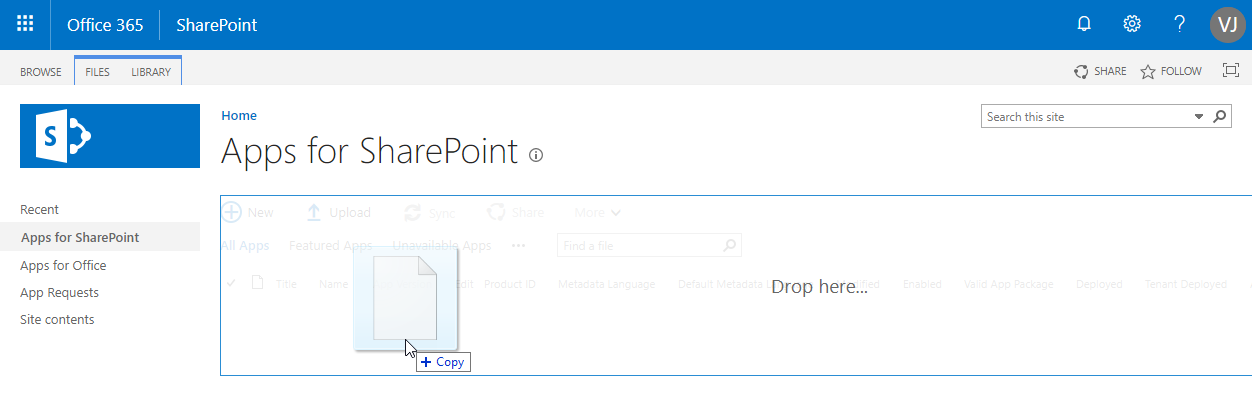Select the All Apps view
Image resolution: width=1252 pixels, height=412 pixels.
pos(245,245)
